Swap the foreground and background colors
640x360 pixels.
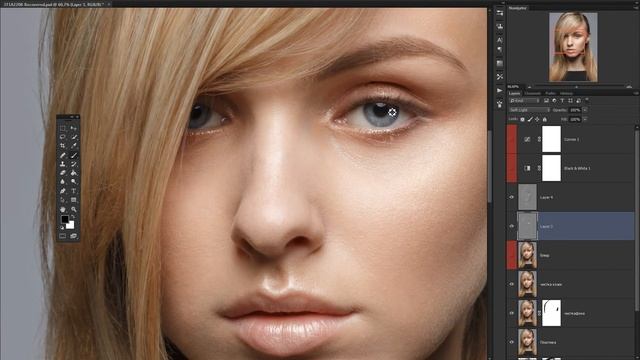point(73,217)
